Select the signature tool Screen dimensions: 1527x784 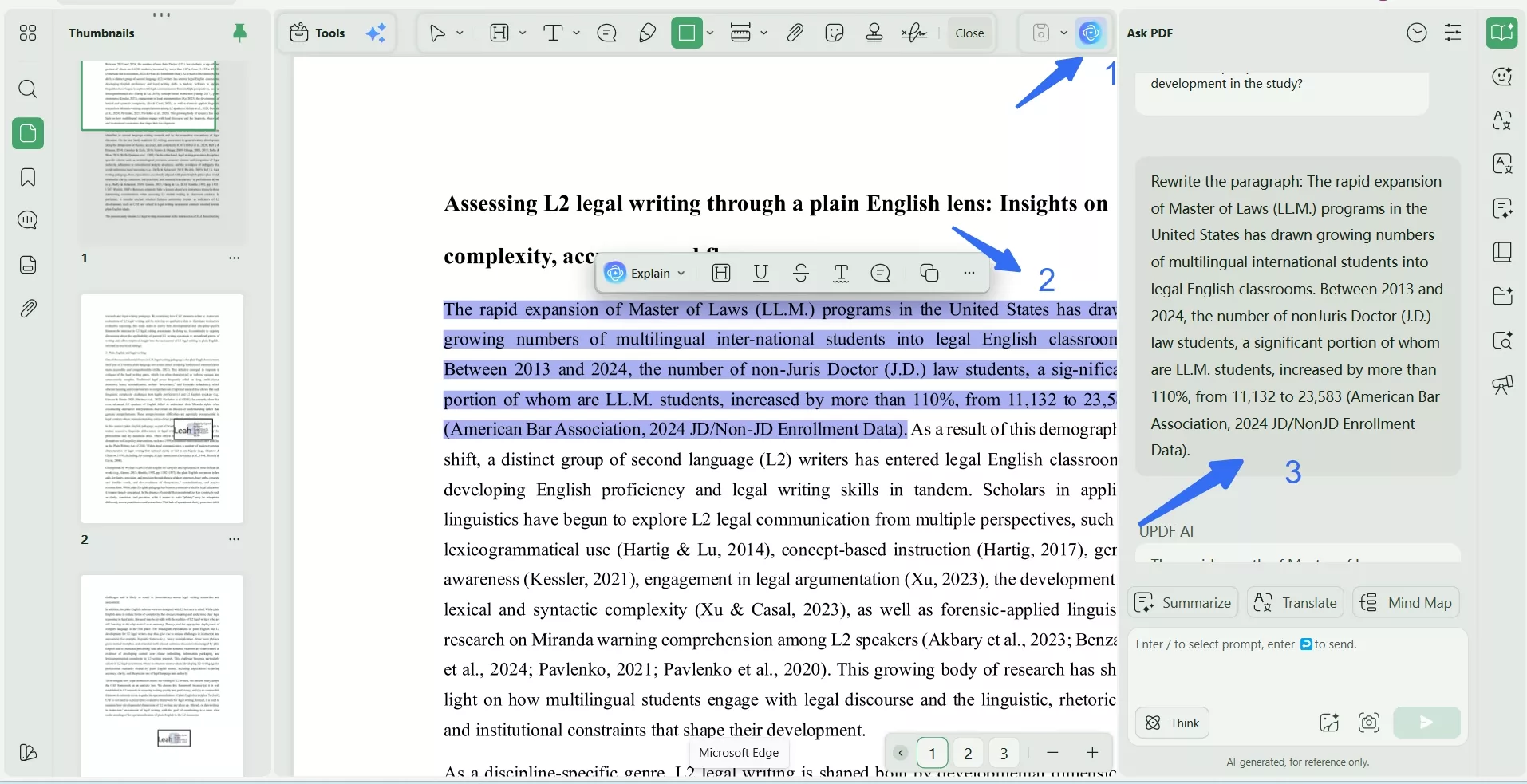coord(914,33)
